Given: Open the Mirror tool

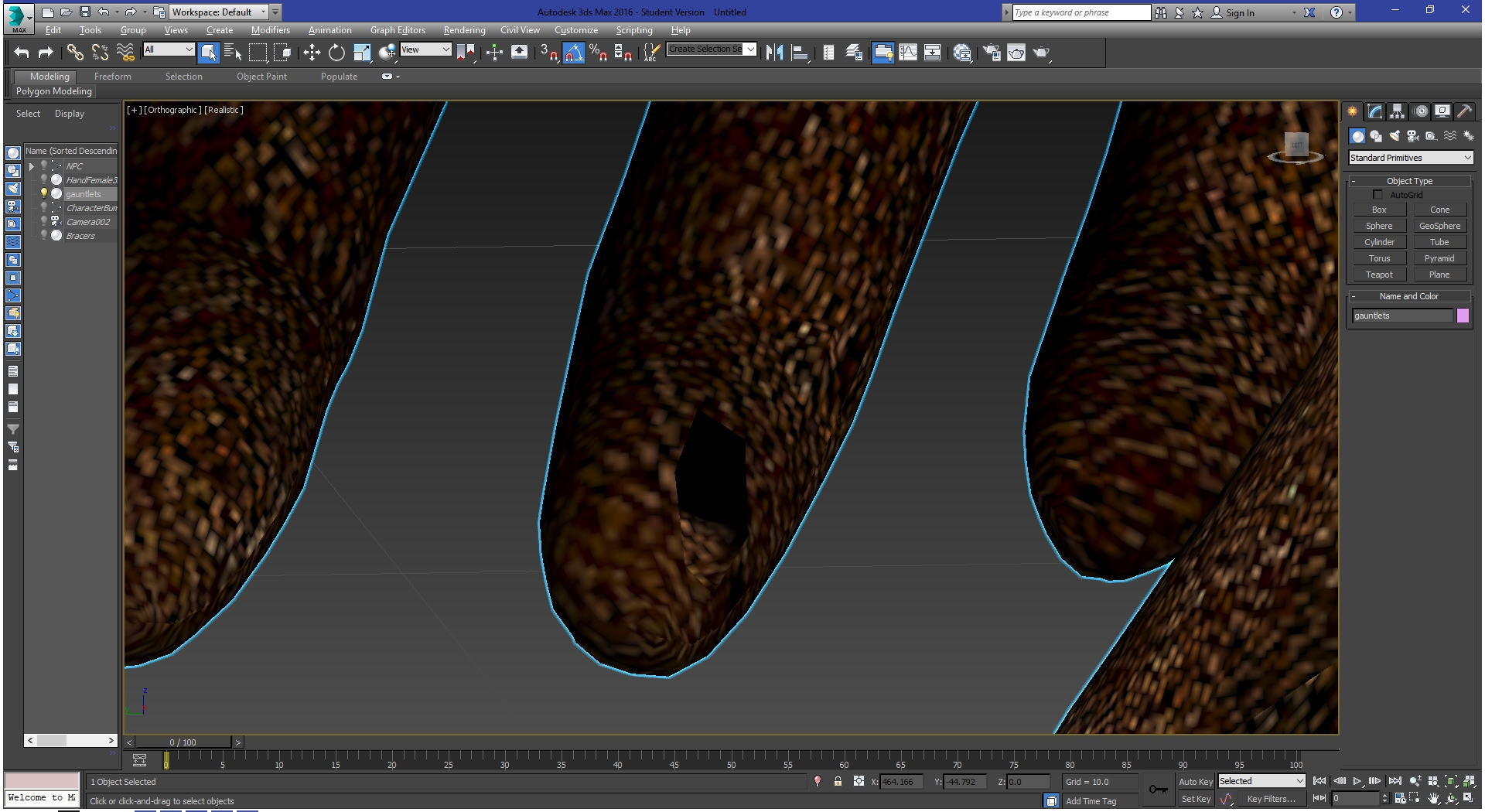Looking at the screenshot, I should (775, 53).
